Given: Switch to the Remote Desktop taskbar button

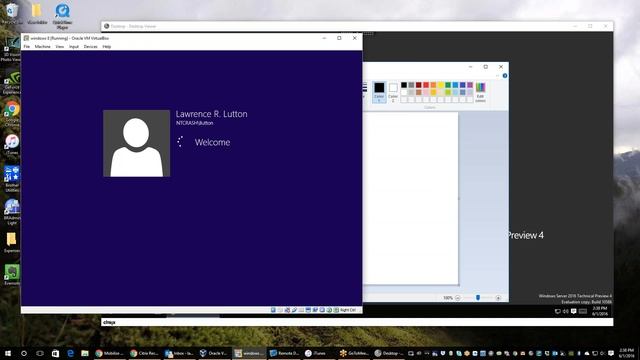Looking at the screenshot, I should coord(284,353).
